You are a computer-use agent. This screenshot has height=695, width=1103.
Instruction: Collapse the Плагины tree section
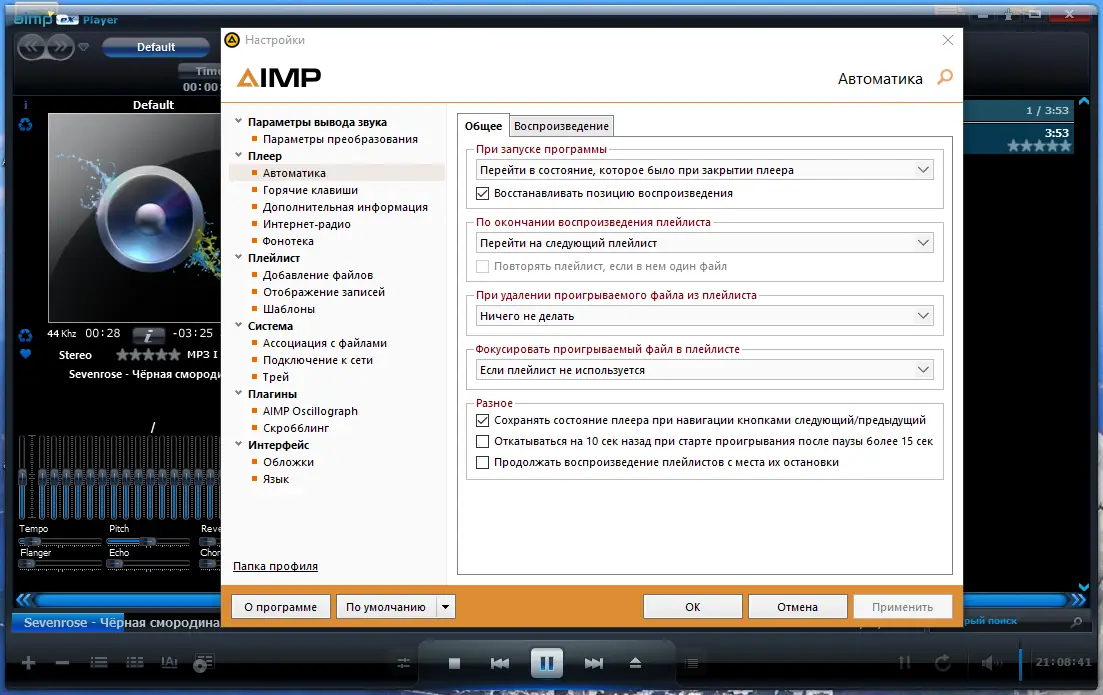coord(237,394)
